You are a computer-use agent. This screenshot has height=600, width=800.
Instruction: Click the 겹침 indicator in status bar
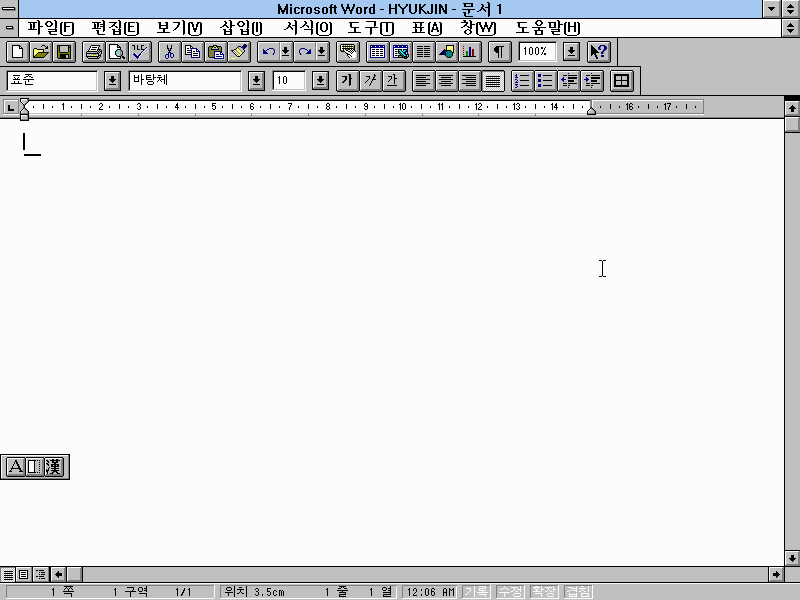[579, 592]
